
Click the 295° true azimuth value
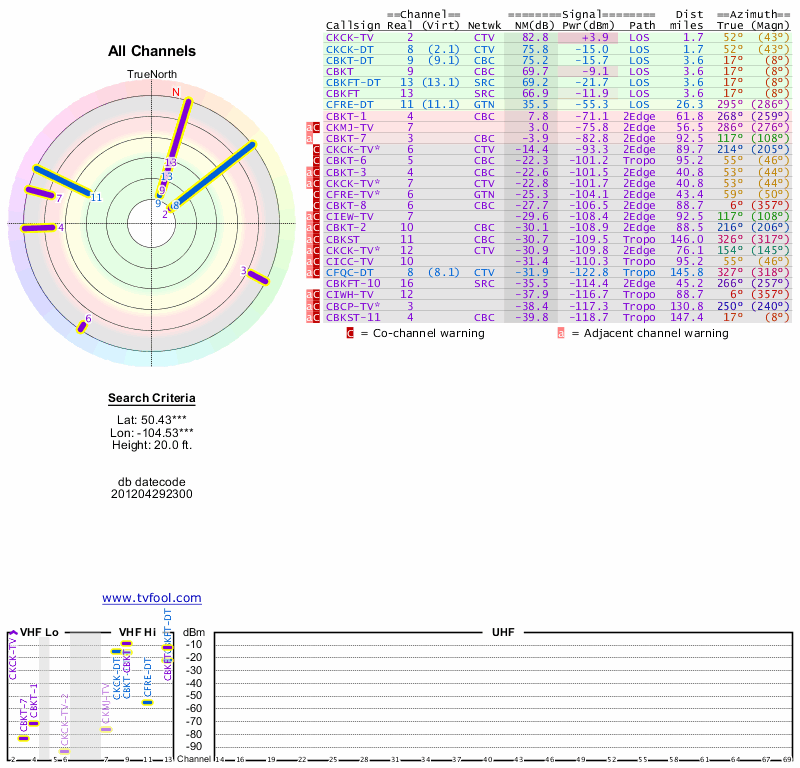[x=730, y=105]
